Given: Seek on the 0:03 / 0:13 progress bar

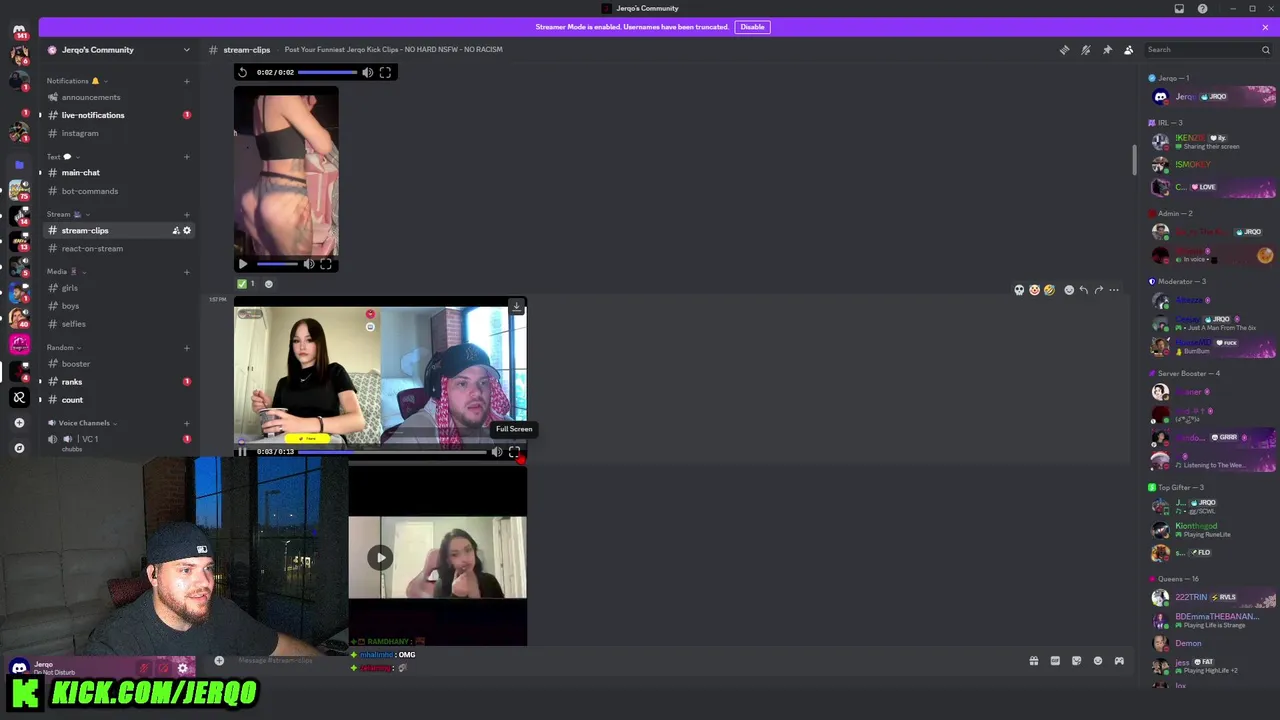Looking at the screenshot, I should [x=392, y=452].
